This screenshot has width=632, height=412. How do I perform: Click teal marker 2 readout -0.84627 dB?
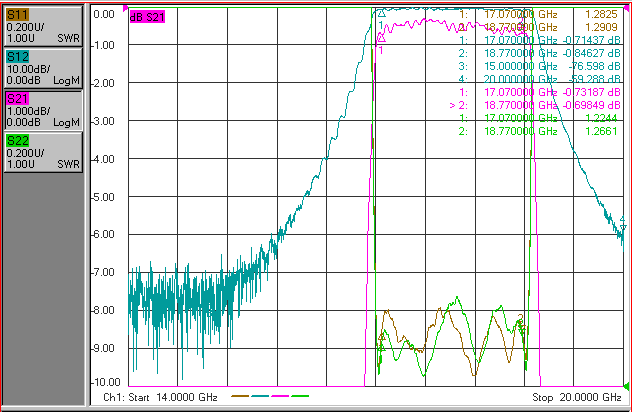point(591,53)
